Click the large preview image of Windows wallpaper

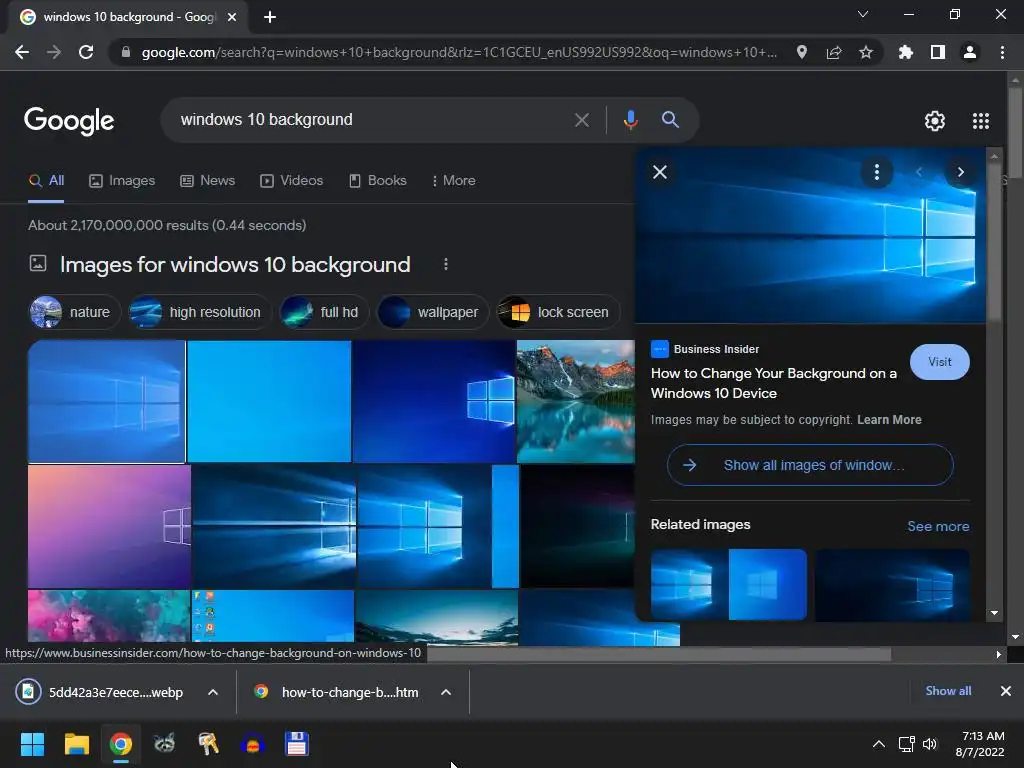[810, 235]
